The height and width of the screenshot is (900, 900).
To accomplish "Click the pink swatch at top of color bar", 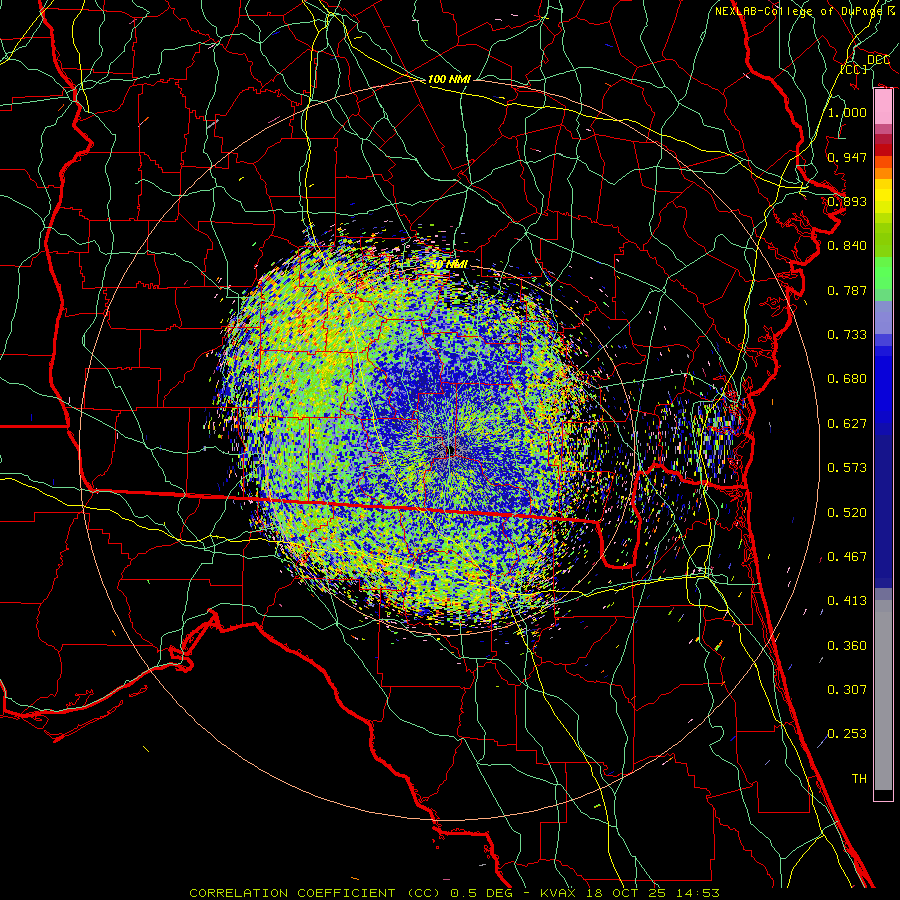I will [883, 107].
